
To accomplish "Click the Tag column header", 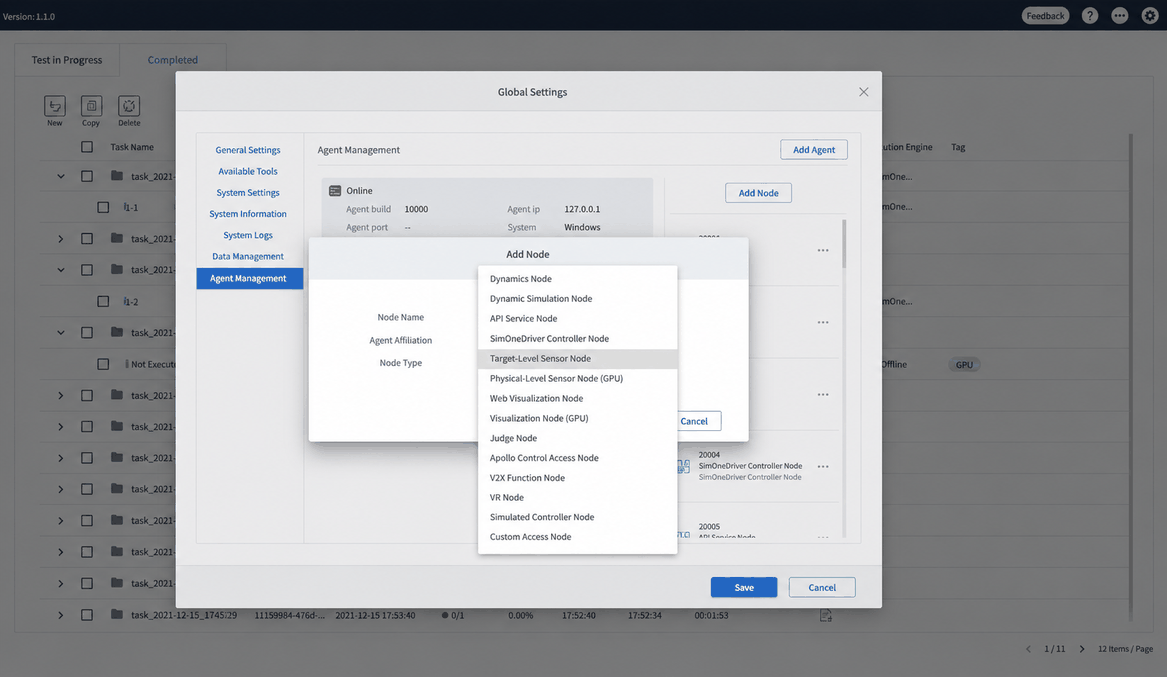I will (x=958, y=147).
